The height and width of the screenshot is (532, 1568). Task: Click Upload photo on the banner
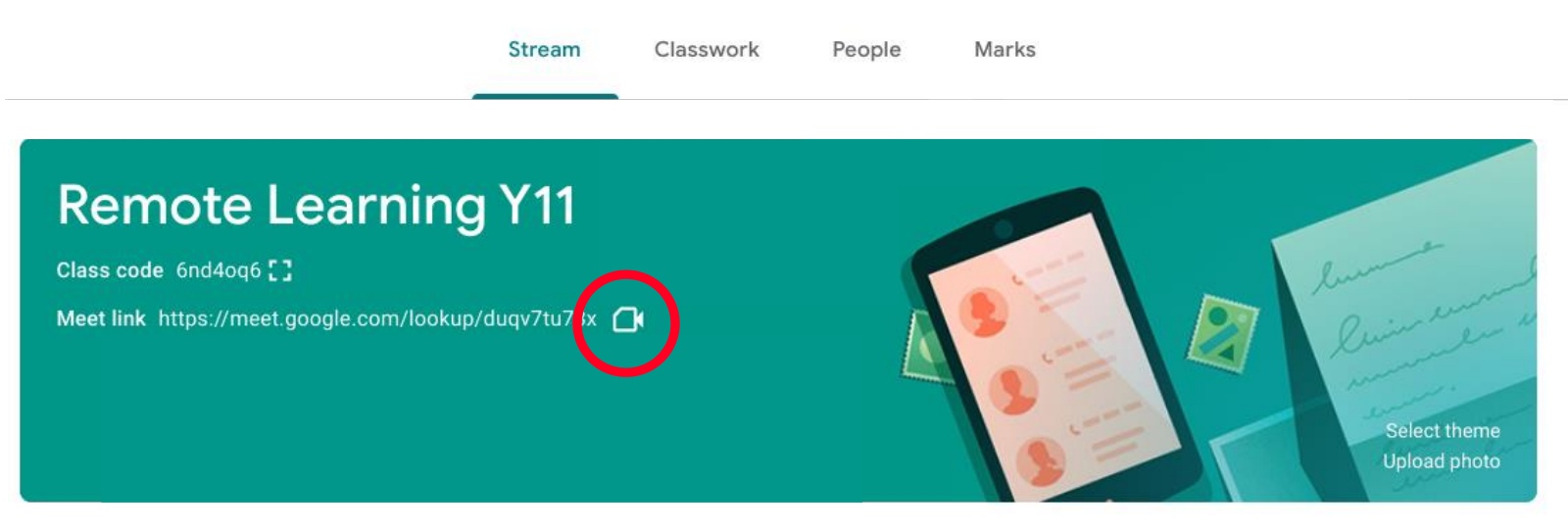tap(1442, 460)
